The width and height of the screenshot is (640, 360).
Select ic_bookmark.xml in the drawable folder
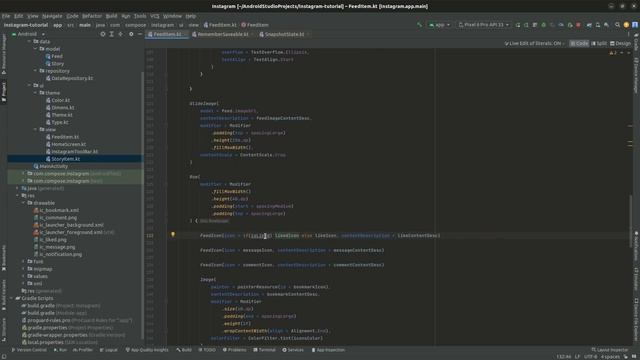click(x=60, y=210)
